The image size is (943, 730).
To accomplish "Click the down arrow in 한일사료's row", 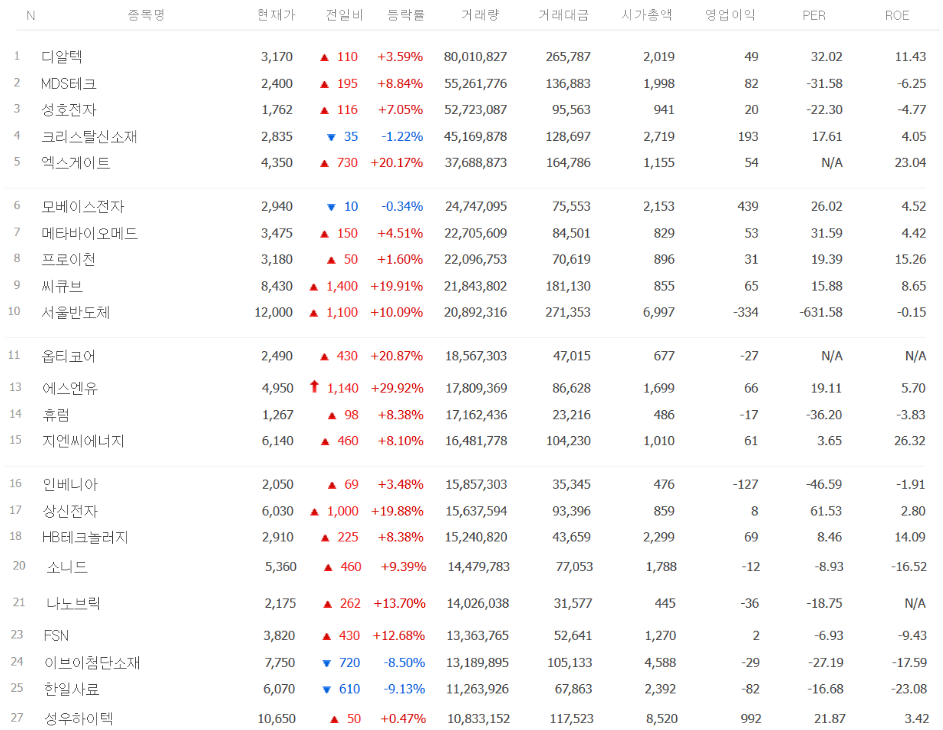I will [327, 689].
